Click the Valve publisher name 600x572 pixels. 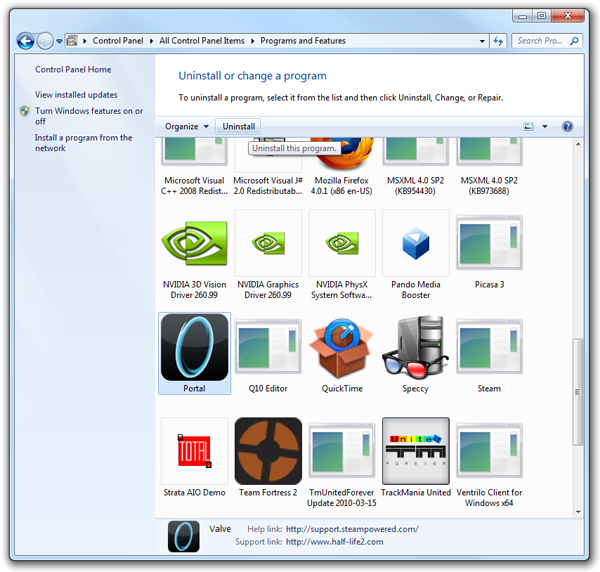[x=220, y=529]
